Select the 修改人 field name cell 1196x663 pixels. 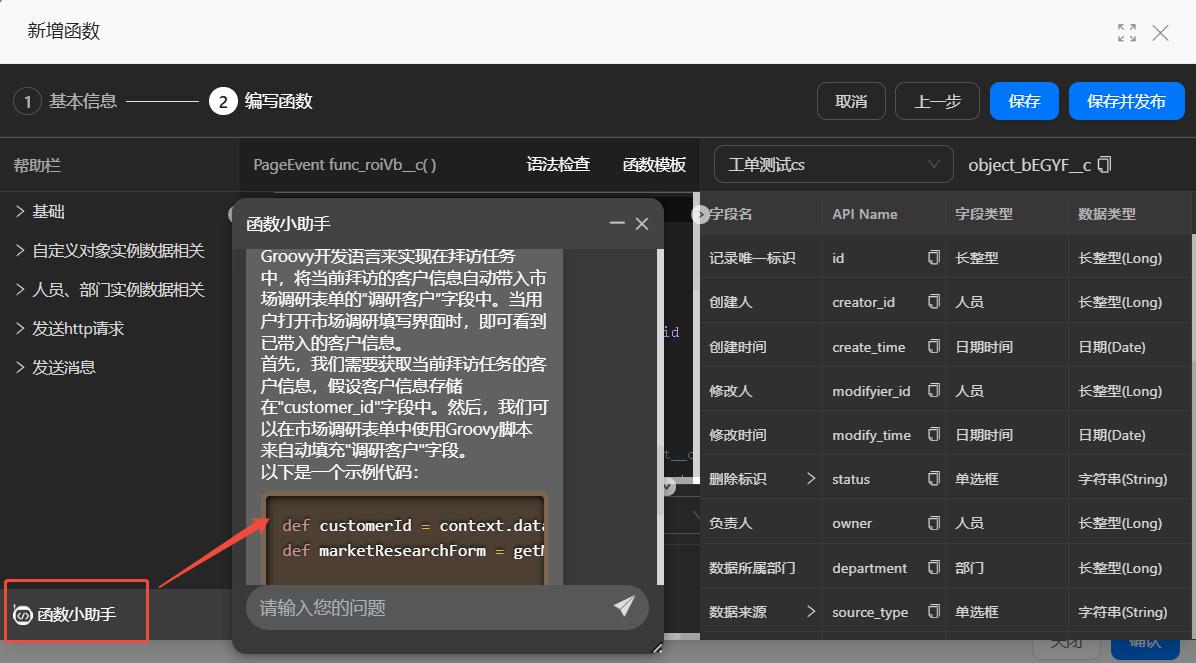click(x=731, y=391)
